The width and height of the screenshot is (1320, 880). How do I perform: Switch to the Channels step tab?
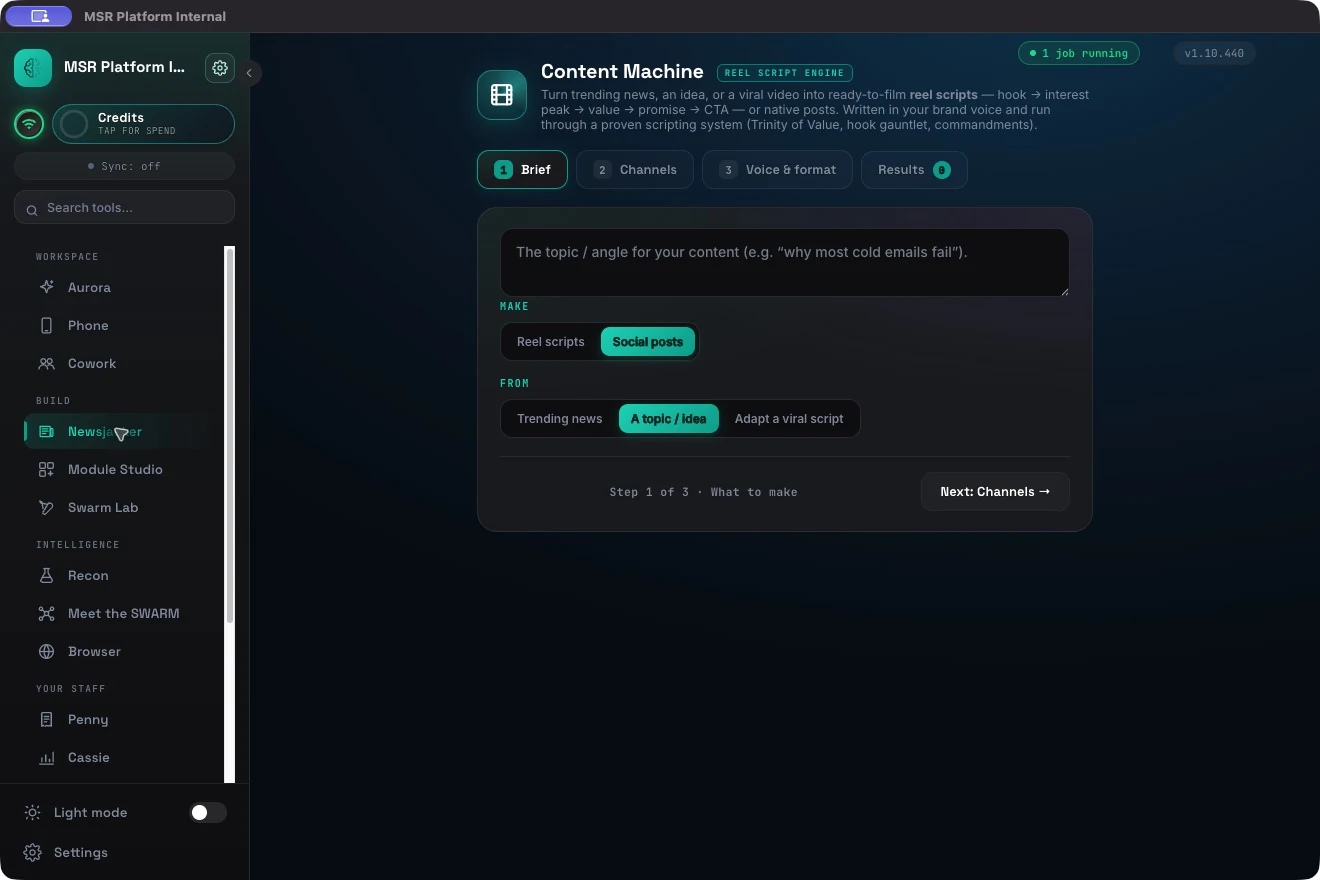635,170
